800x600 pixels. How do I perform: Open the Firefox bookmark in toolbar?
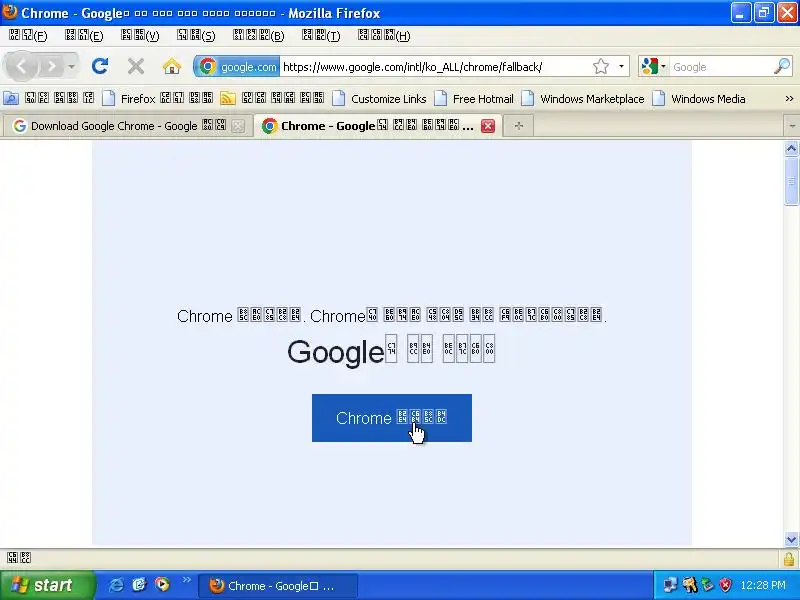158,98
